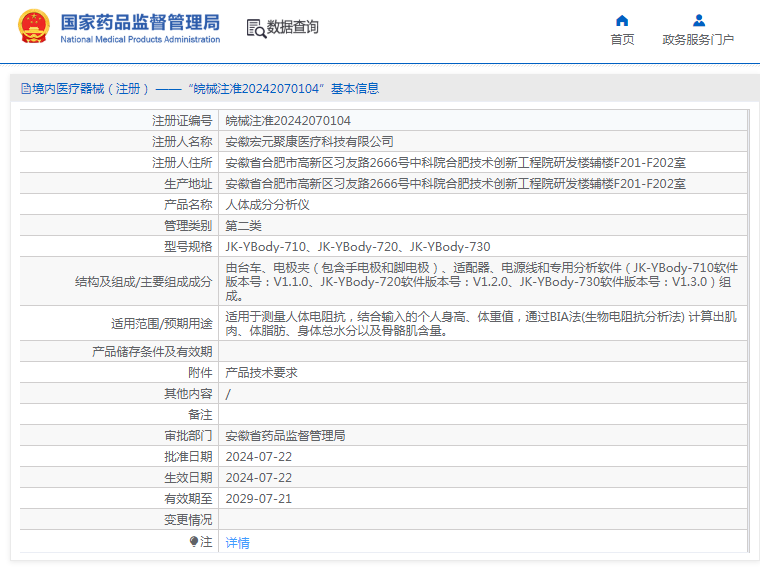
Task: Click the document icon before 境内医疗器械
Action: click(x=26, y=89)
